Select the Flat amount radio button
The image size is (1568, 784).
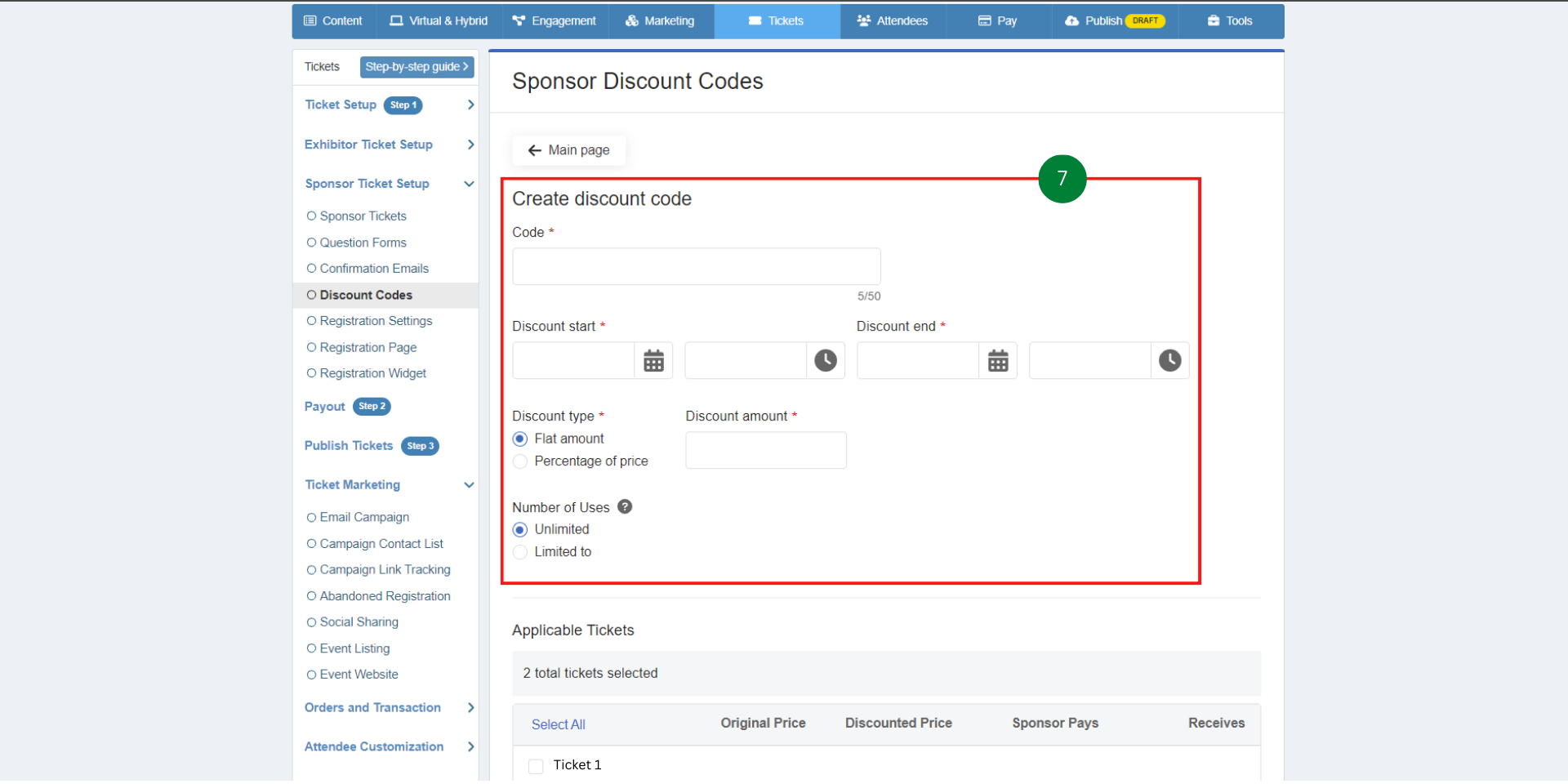tap(520, 439)
